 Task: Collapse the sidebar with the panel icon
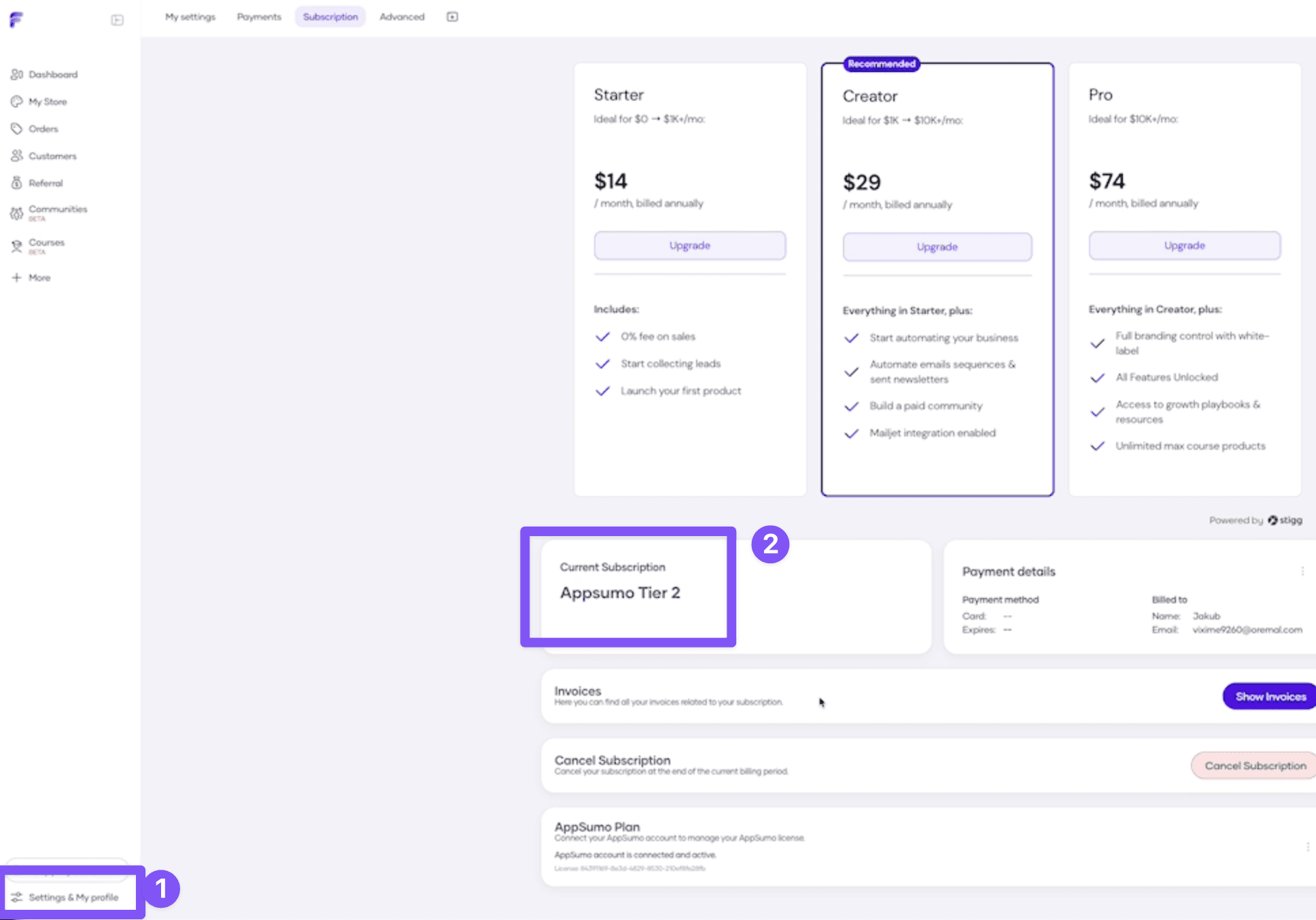click(x=117, y=20)
